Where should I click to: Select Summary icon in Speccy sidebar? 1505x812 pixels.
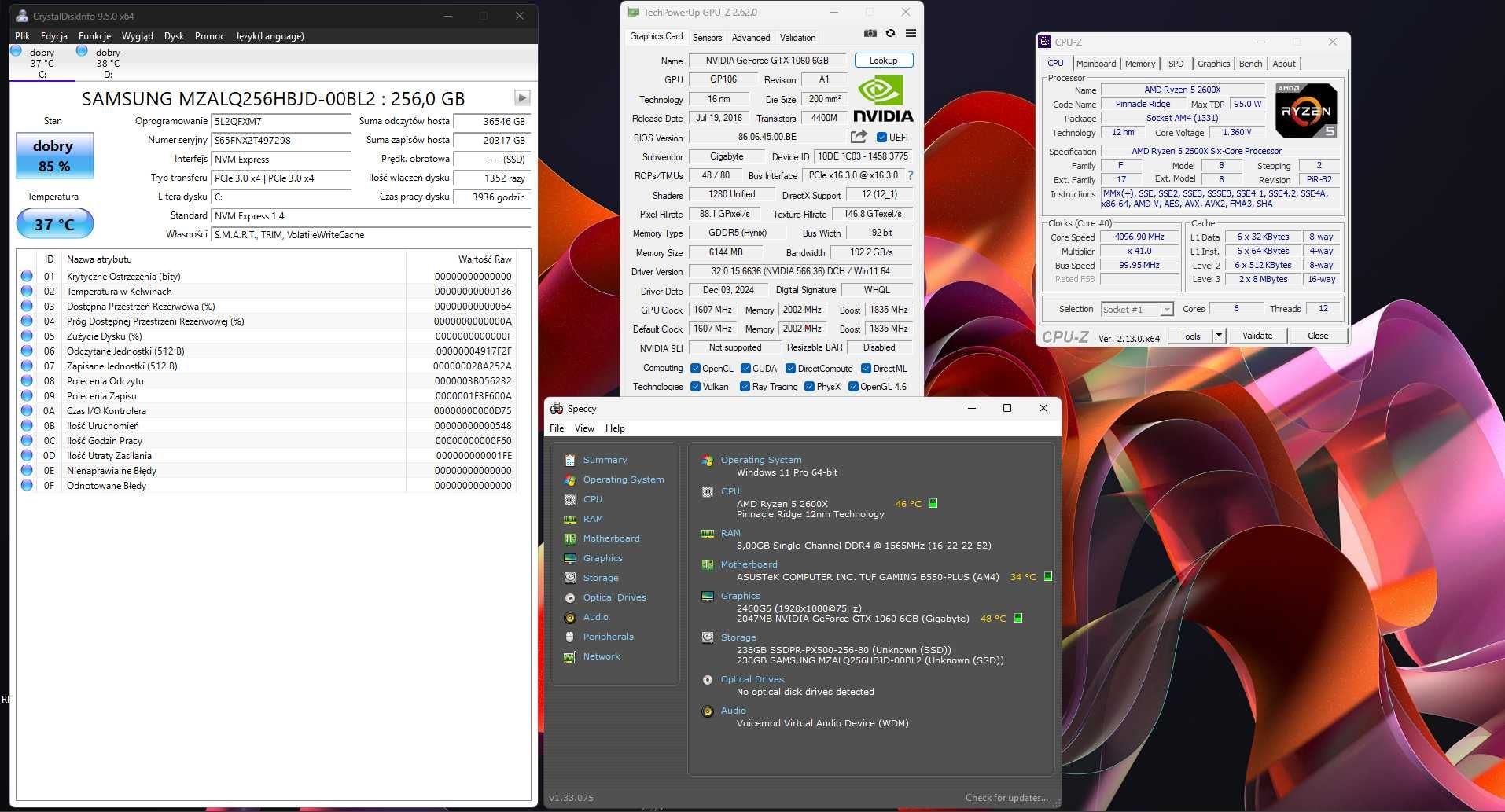570,460
